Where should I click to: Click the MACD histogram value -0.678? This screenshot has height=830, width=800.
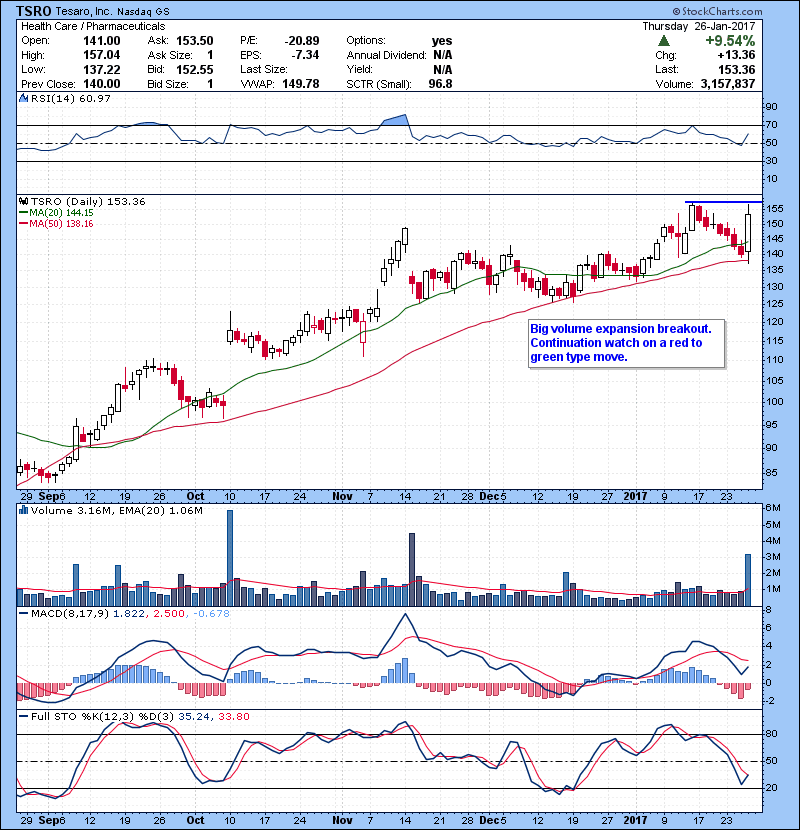pyautogui.click(x=211, y=614)
